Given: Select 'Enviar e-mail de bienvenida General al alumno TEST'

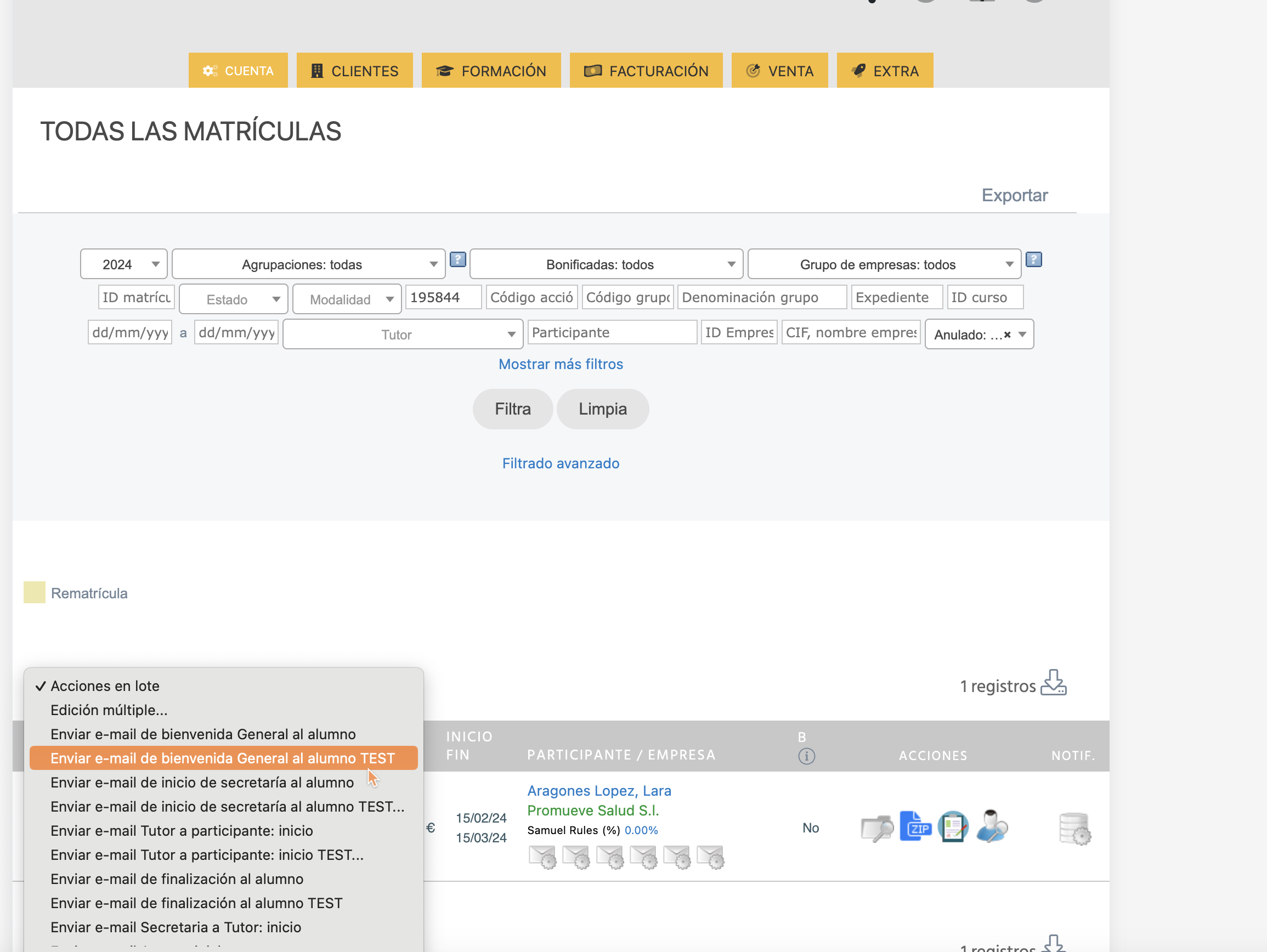Looking at the screenshot, I should click(223, 758).
